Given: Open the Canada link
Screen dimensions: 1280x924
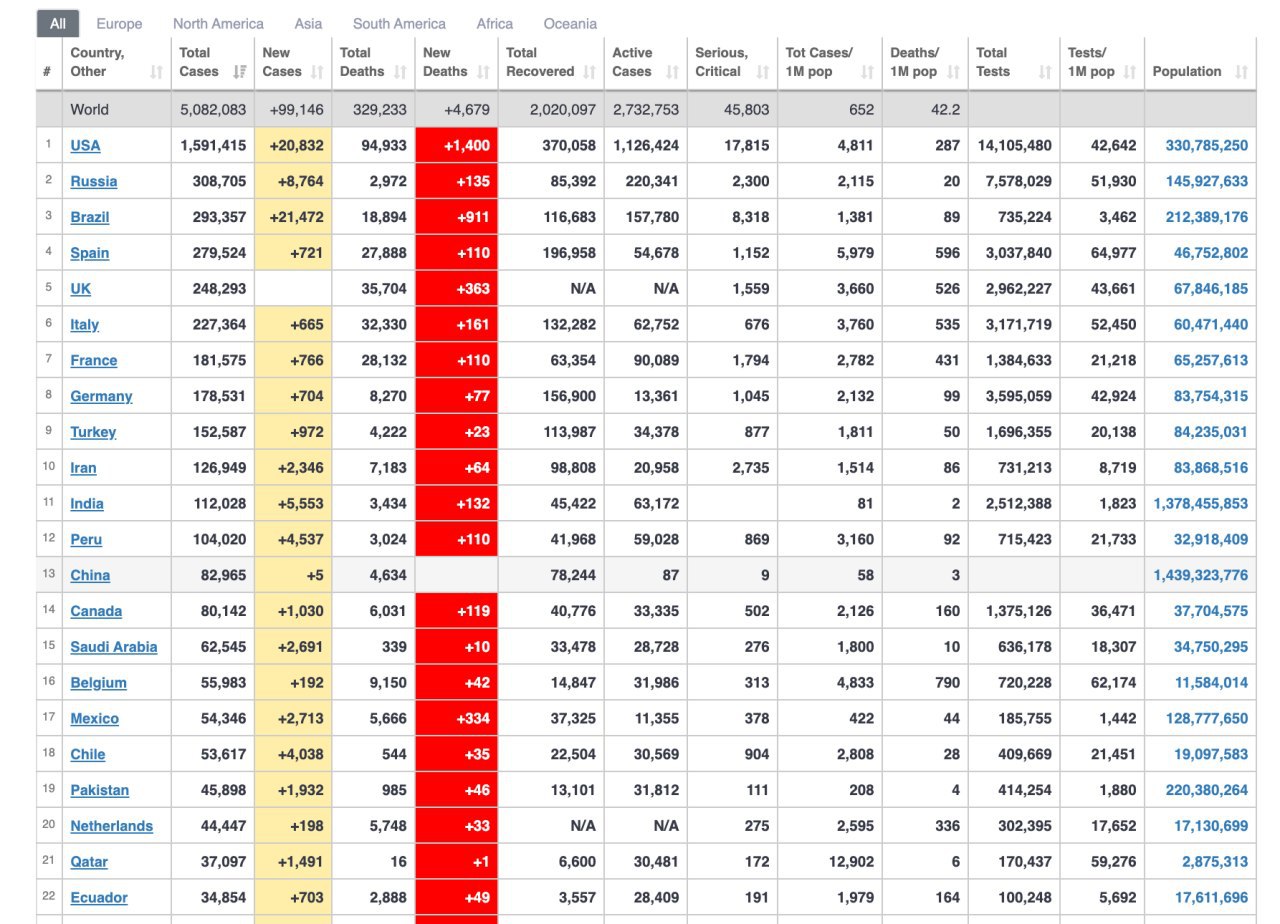Looking at the screenshot, I should point(96,611).
